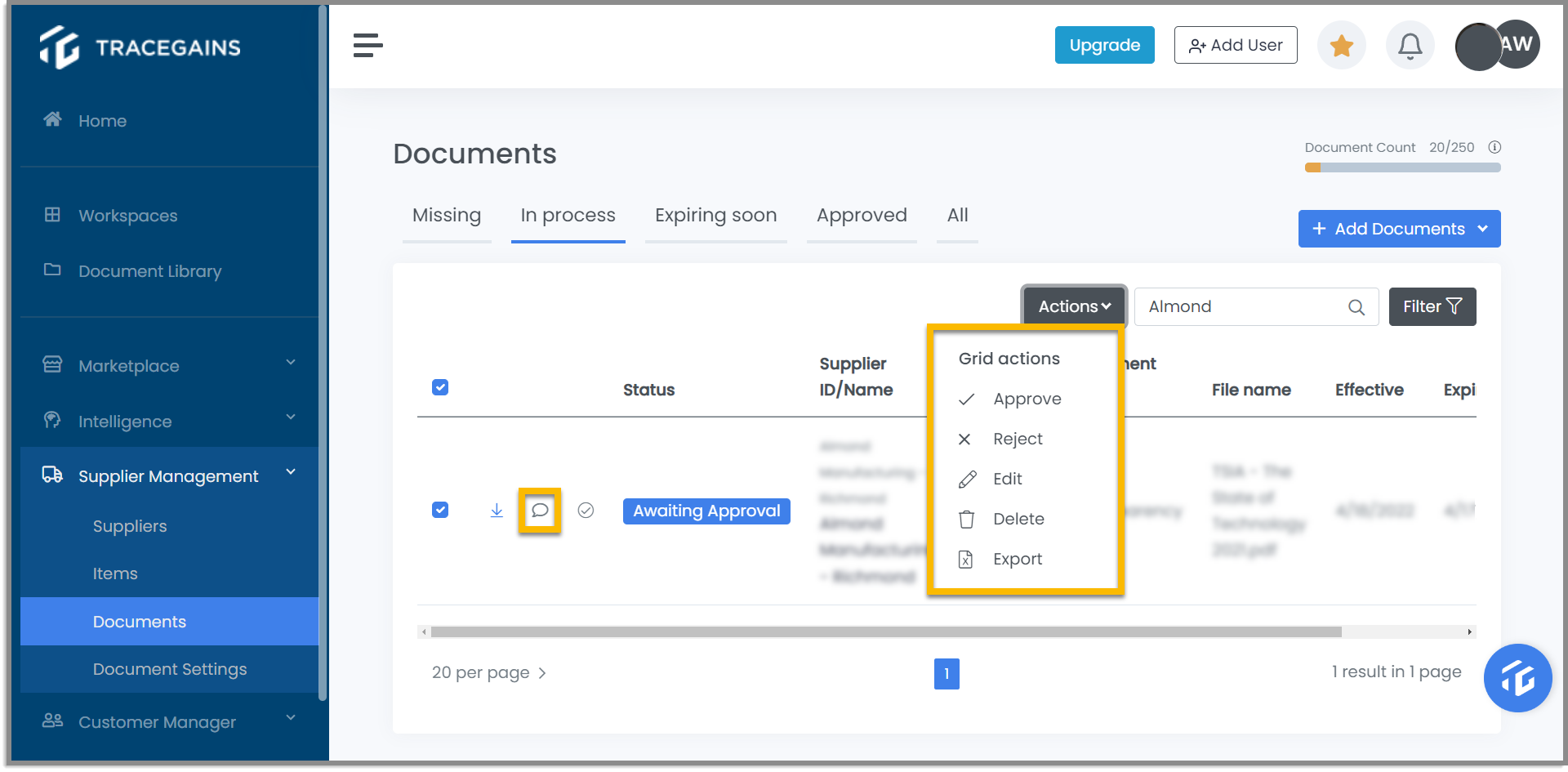Screen dimensions: 1568x772
Task: Click the favorites star icon
Action: 1341,47
